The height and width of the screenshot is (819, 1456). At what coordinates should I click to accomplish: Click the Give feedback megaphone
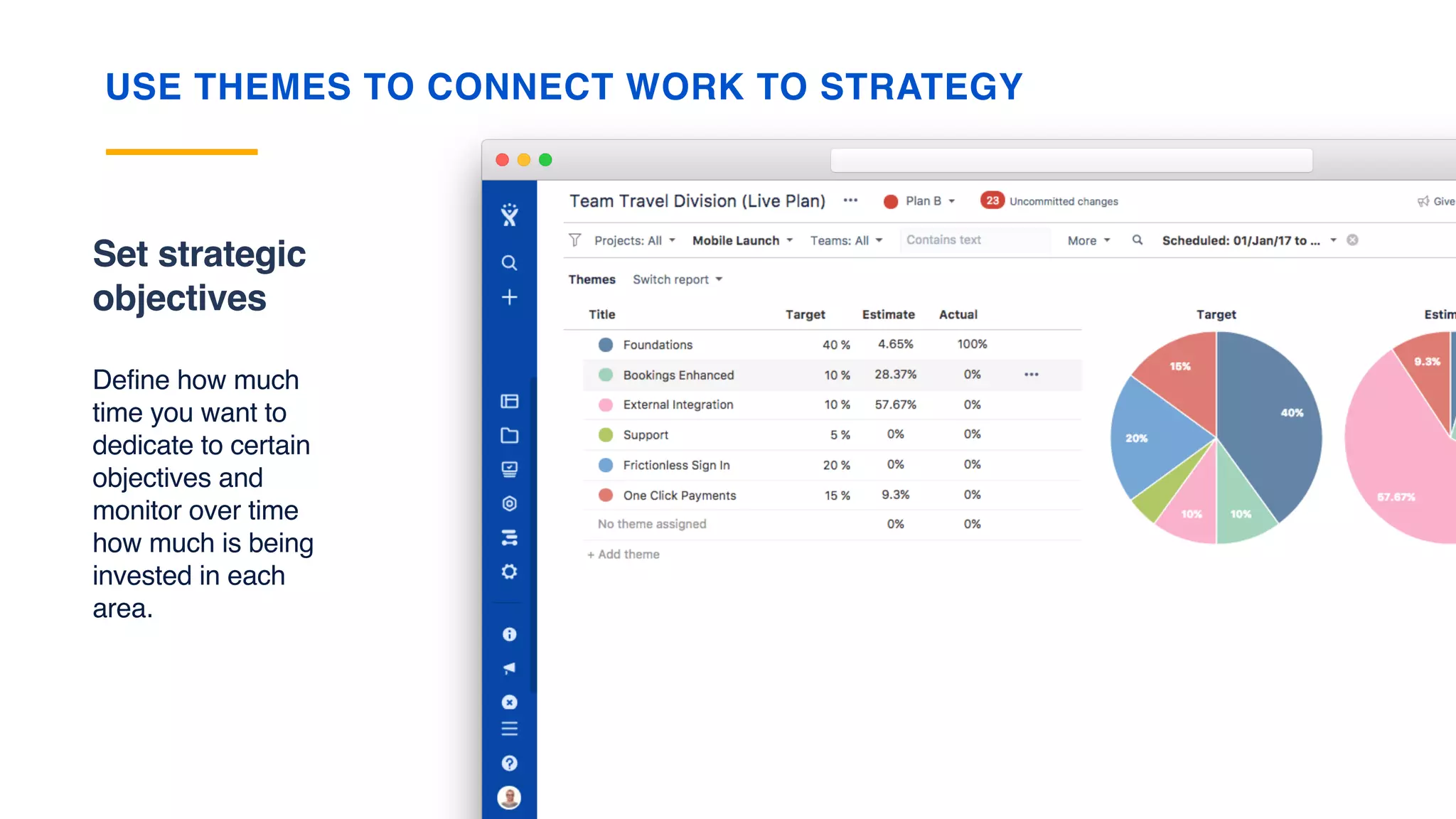coord(1423,202)
